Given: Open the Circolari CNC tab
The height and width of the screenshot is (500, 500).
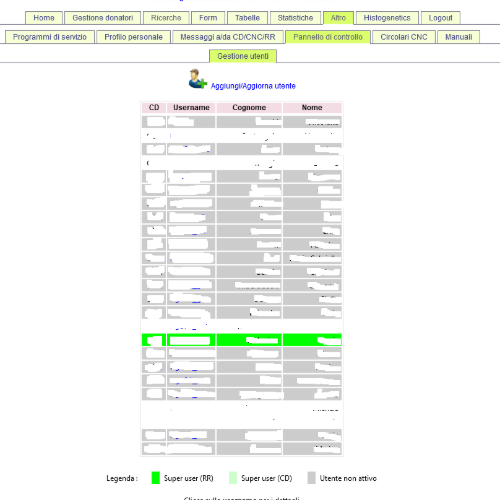Looking at the screenshot, I should (404, 37).
